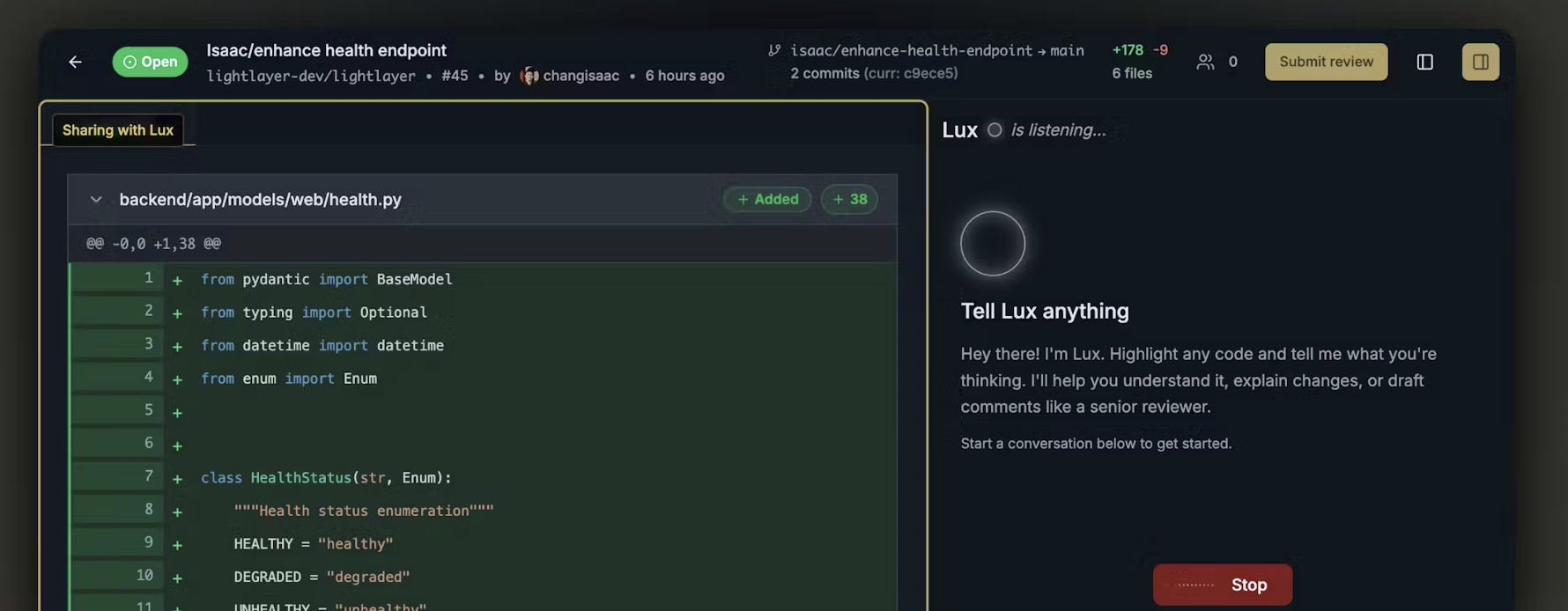
Task: Open the changisaac author link
Action: (581, 76)
